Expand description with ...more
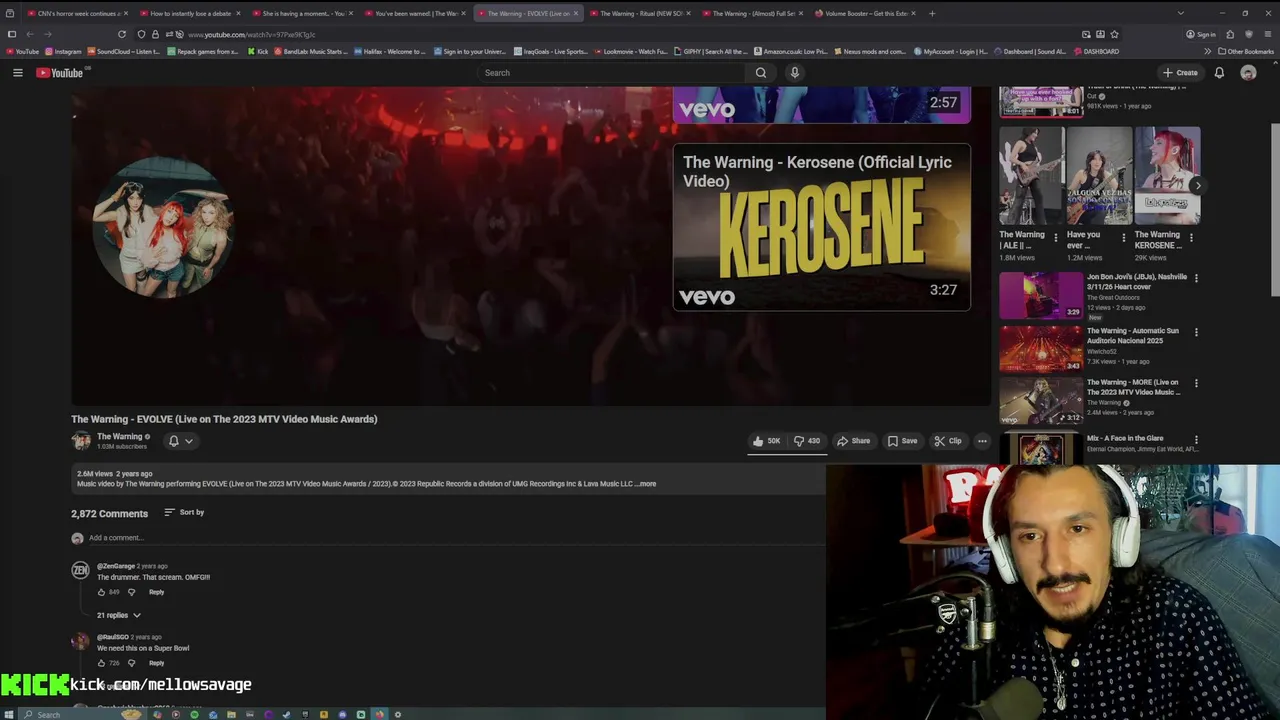The width and height of the screenshot is (1280, 720). [646, 484]
